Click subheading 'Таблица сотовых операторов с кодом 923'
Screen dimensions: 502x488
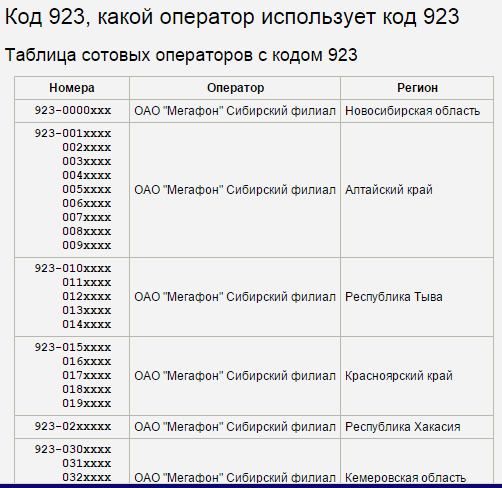pos(181,55)
